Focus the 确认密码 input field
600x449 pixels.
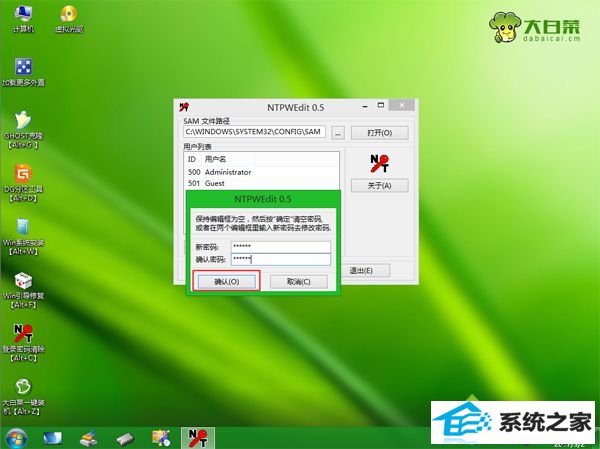(281, 259)
